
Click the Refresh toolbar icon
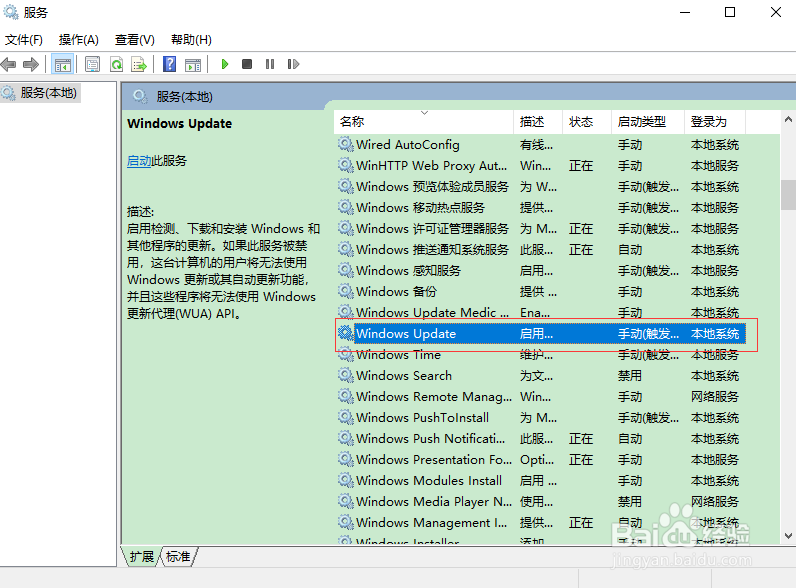[x=117, y=64]
